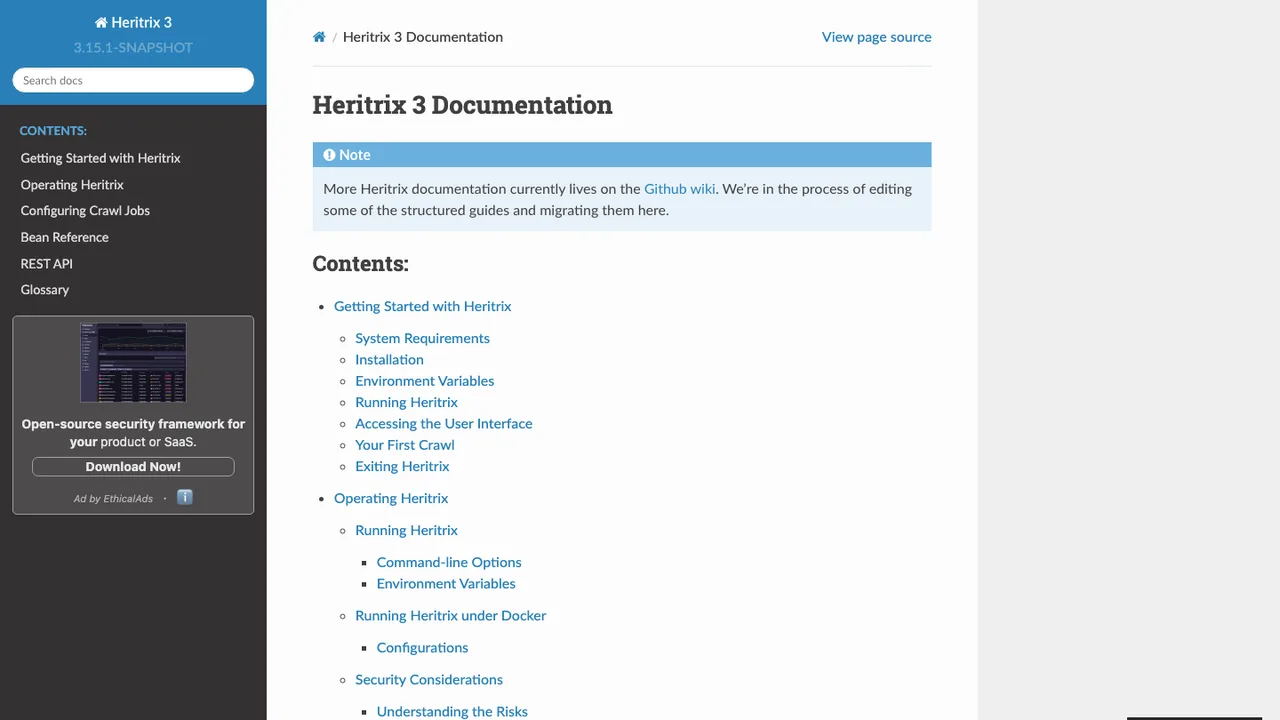The width and height of the screenshot is (1280, 720).
Task: Click the home icon in breadcrumb
Action: pos(319,37)
